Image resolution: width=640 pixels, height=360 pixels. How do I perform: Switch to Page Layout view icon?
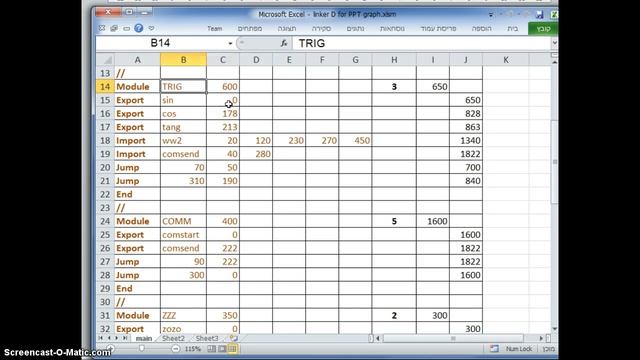click(x=222, y=349)
